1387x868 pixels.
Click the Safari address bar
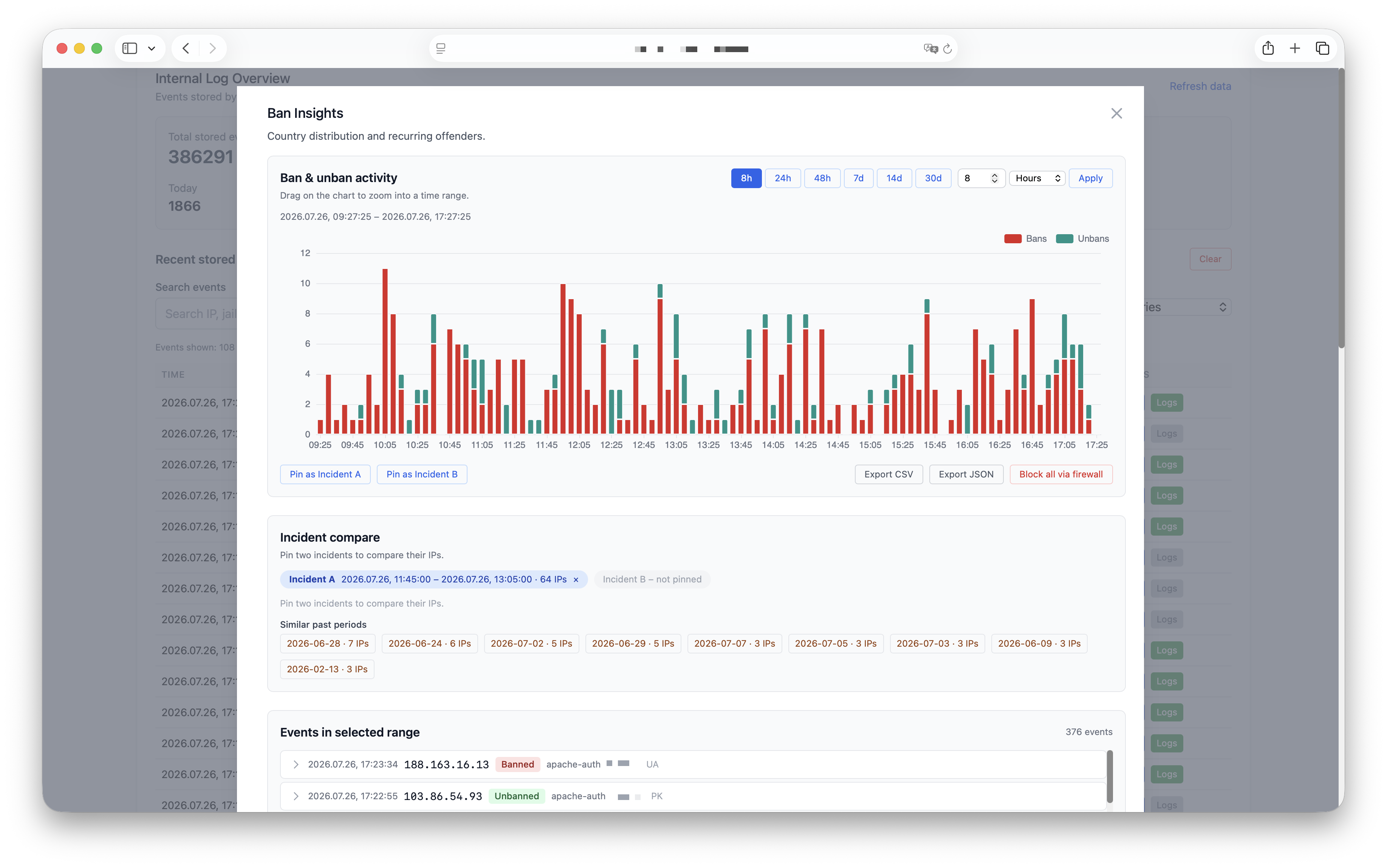click(693, 49)
